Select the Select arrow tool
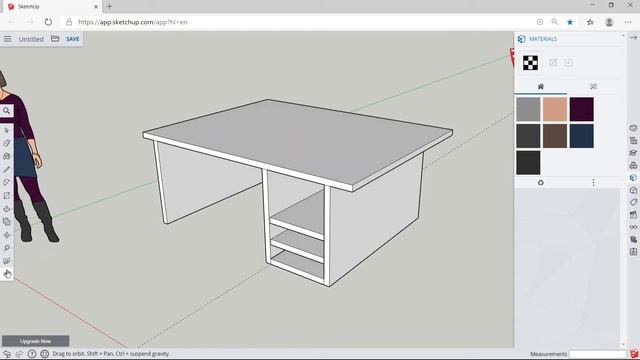This screenshot has width=640, height=360. coord(7,130)
